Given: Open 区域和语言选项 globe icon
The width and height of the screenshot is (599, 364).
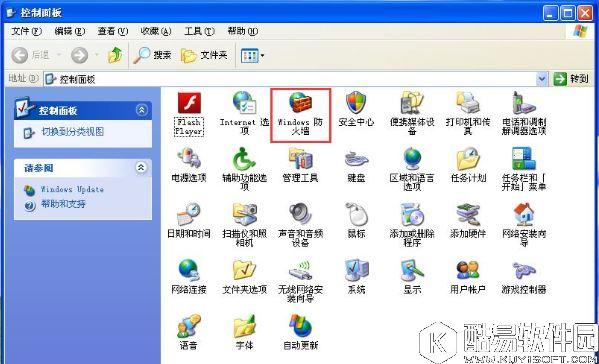Looking at the screenshot, I should (x=412, y=159).
